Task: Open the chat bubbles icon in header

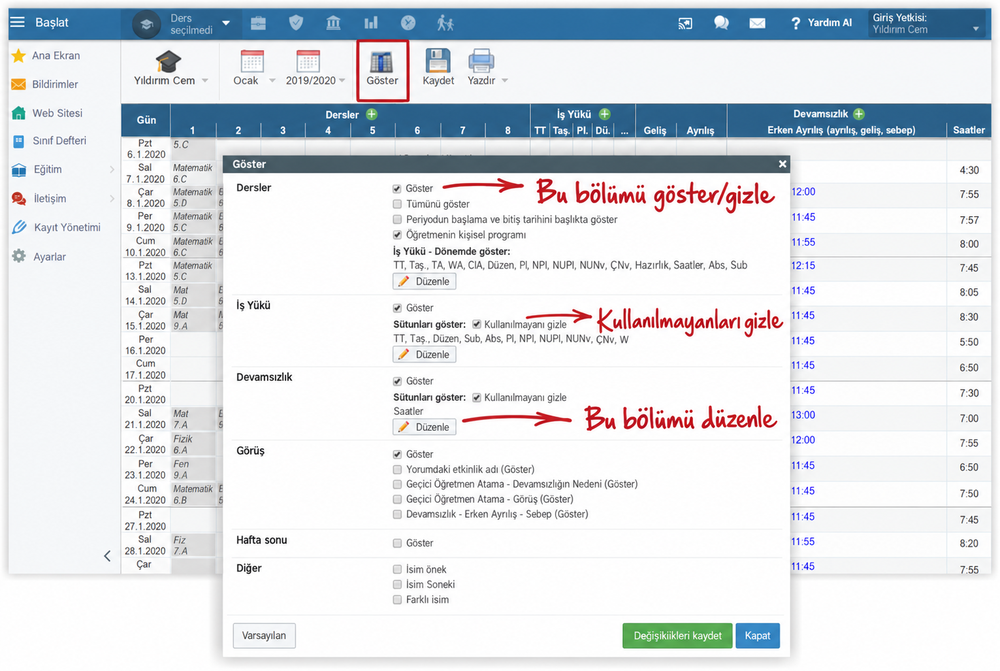Action: (x=721, y=23)
